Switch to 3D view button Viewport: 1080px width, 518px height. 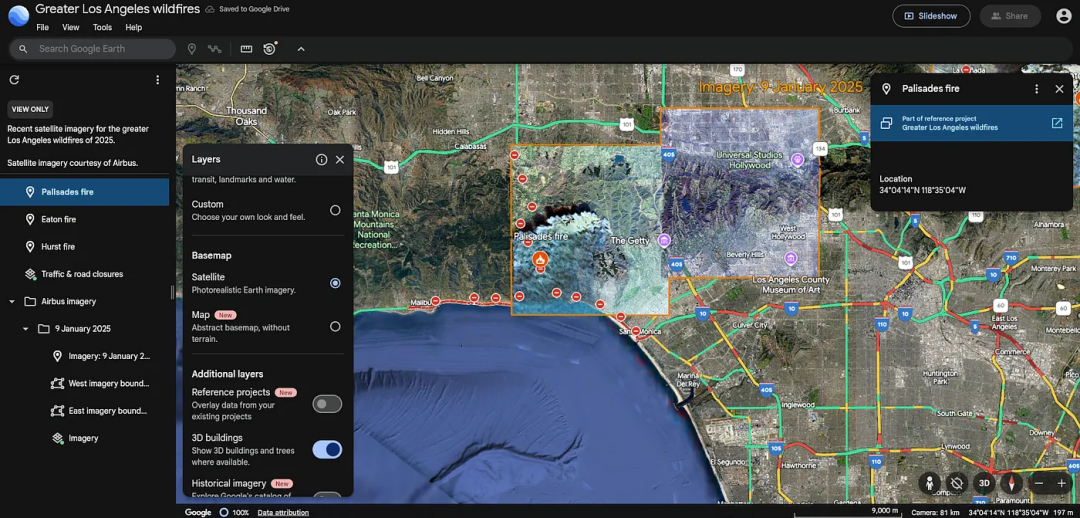point(984,483)
